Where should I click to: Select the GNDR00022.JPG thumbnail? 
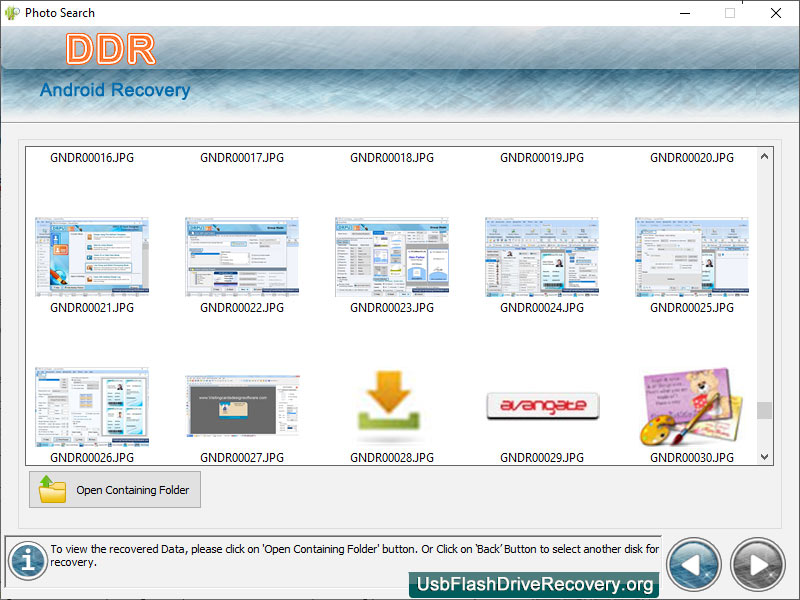click(x=242, y=257)
